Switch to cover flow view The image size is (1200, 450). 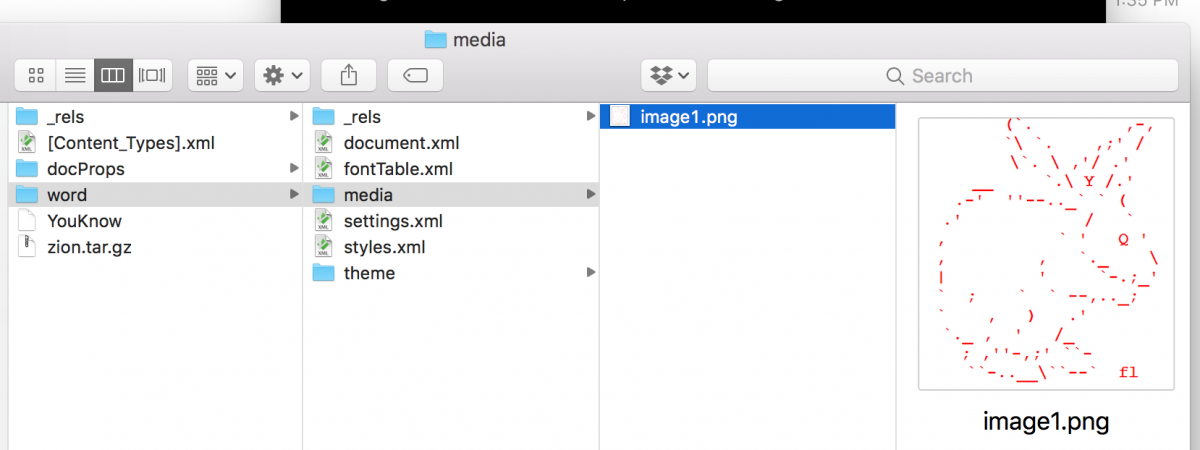(x=153, y=75)
